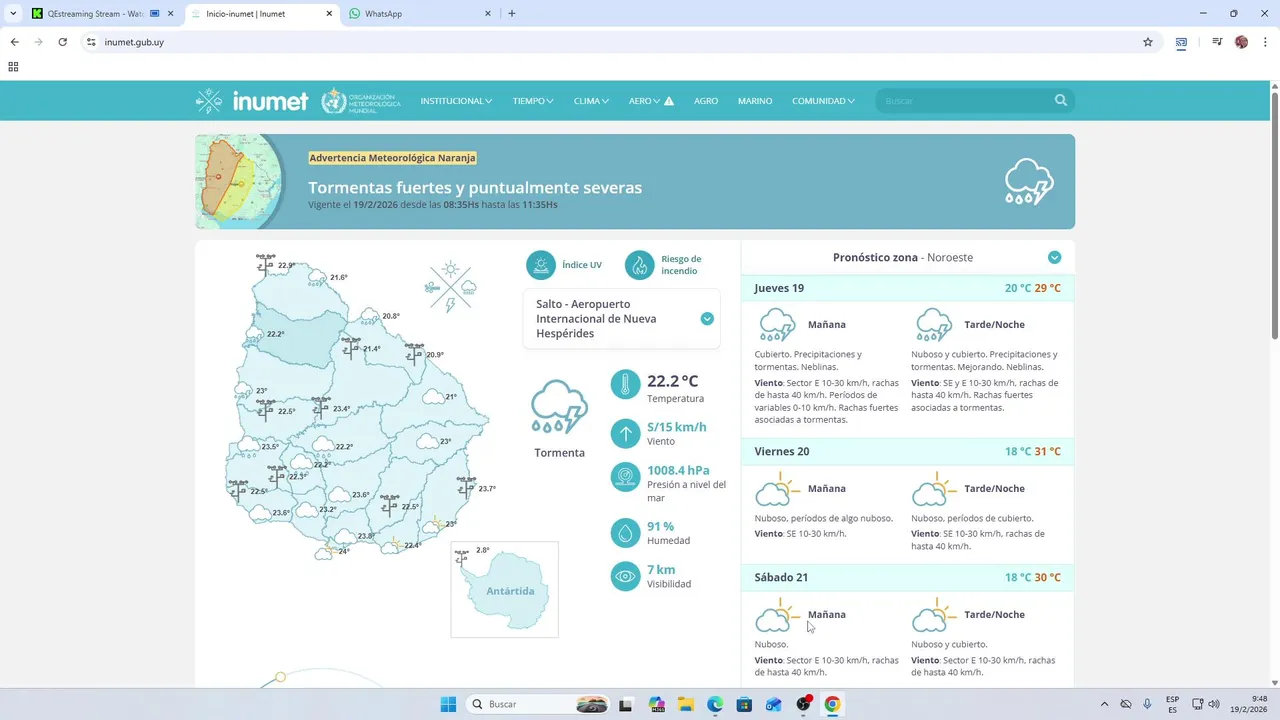Open the Advertencia Meteorológica Naranja label
Screen dimensions: 1280x720
(x=392, y=158)
